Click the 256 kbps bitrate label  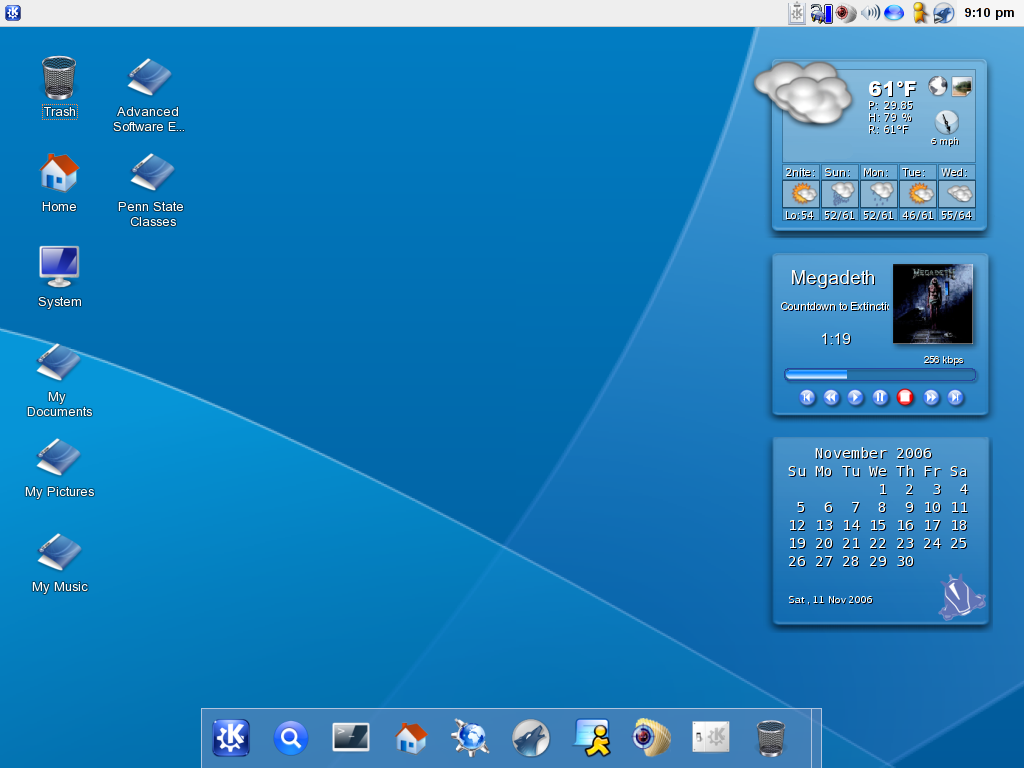(944, 360)
